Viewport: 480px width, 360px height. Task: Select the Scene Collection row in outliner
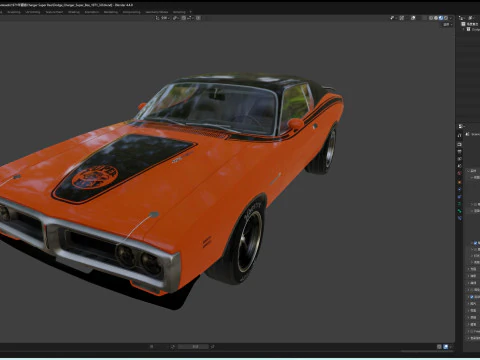(470, 24)
